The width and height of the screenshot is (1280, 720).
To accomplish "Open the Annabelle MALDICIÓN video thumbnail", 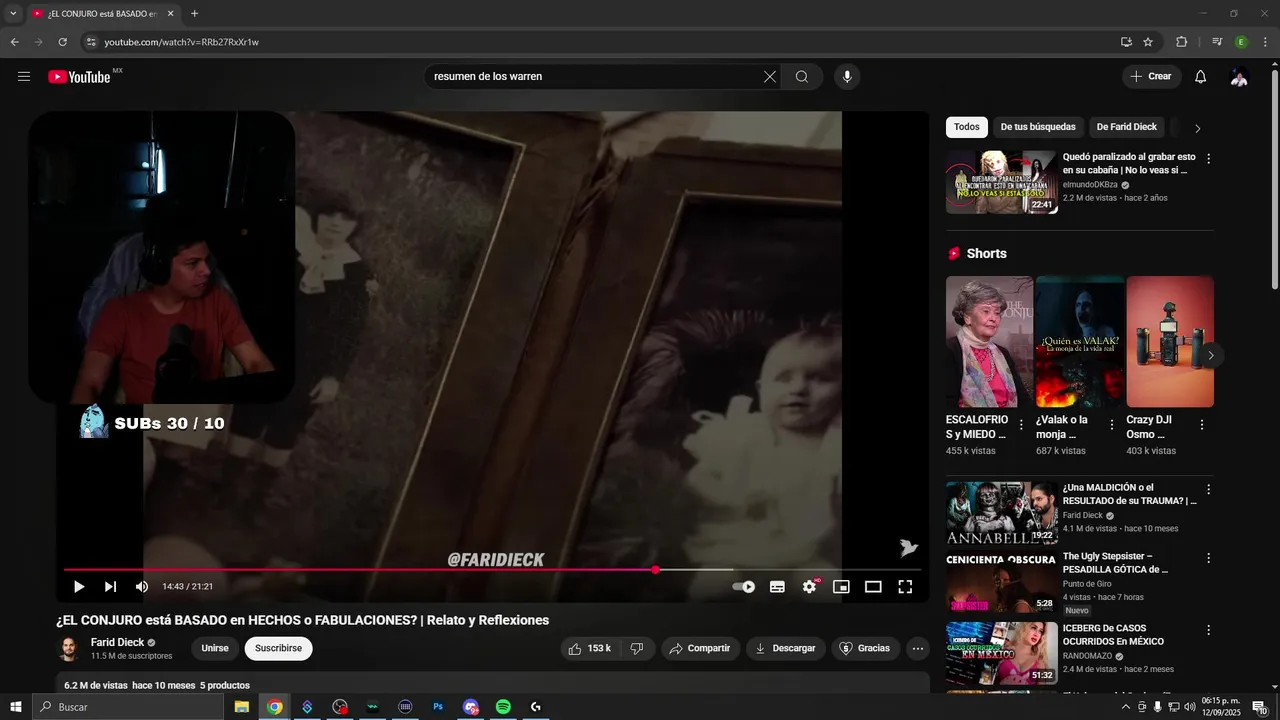I will pos(1002,513).
